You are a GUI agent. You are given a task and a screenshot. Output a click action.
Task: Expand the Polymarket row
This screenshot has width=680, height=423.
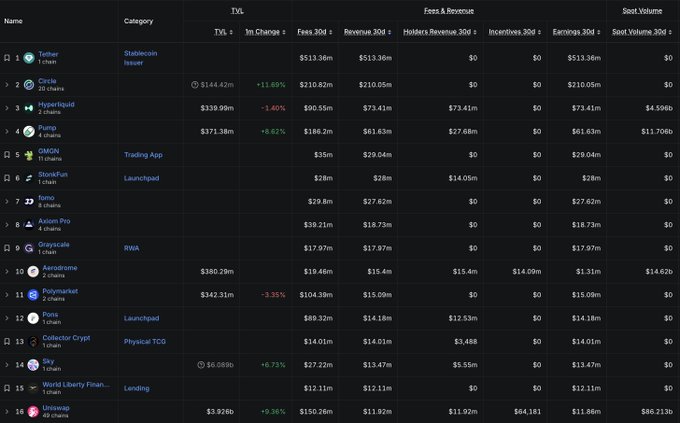7,295
